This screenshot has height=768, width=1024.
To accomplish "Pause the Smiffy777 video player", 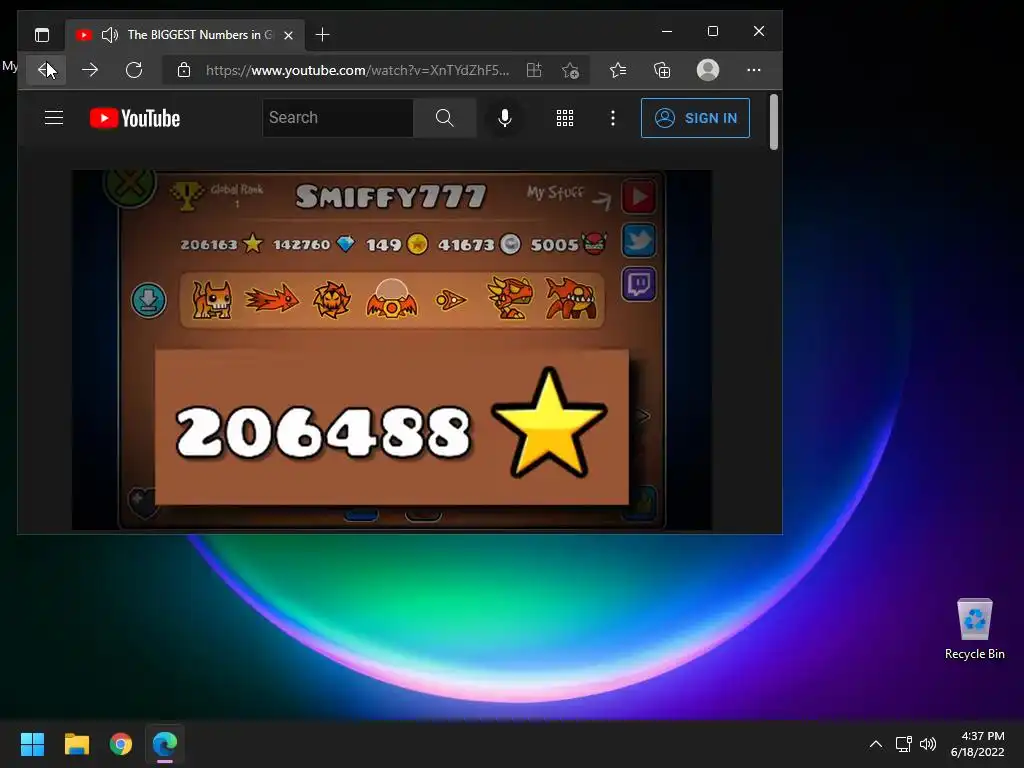I will click(x=392, y=350).
